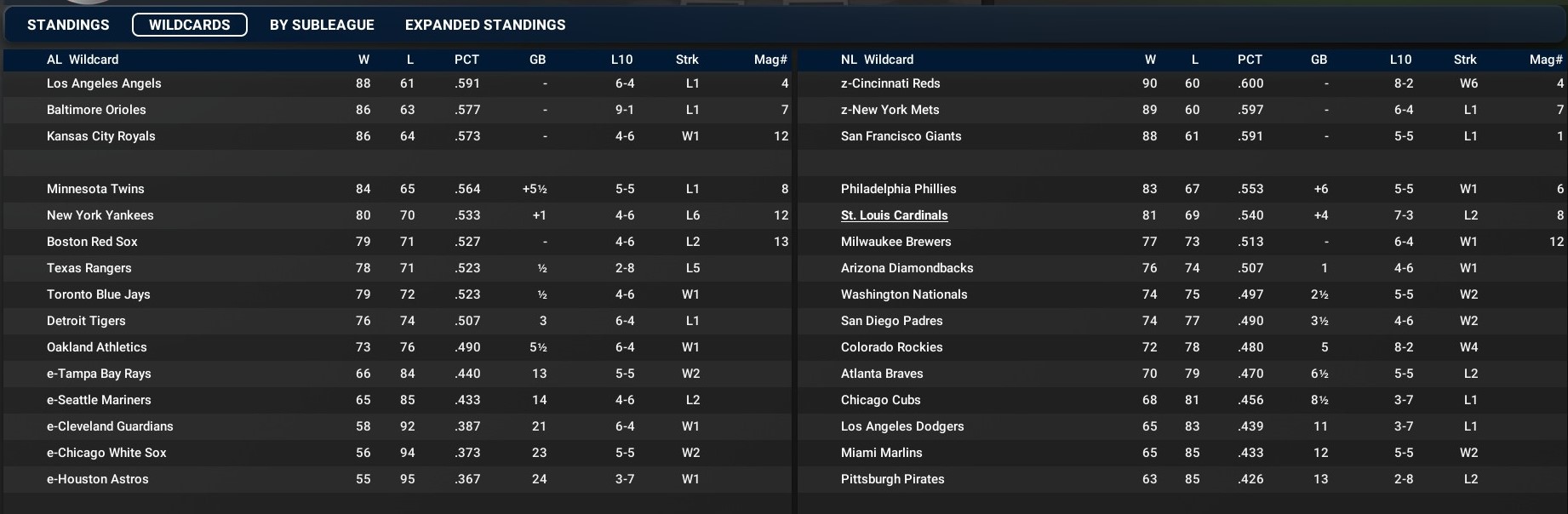Open the New York Yankees team page
Image resolution: width=1568 pixels, height=514 pixels.
tap(100, 215)
